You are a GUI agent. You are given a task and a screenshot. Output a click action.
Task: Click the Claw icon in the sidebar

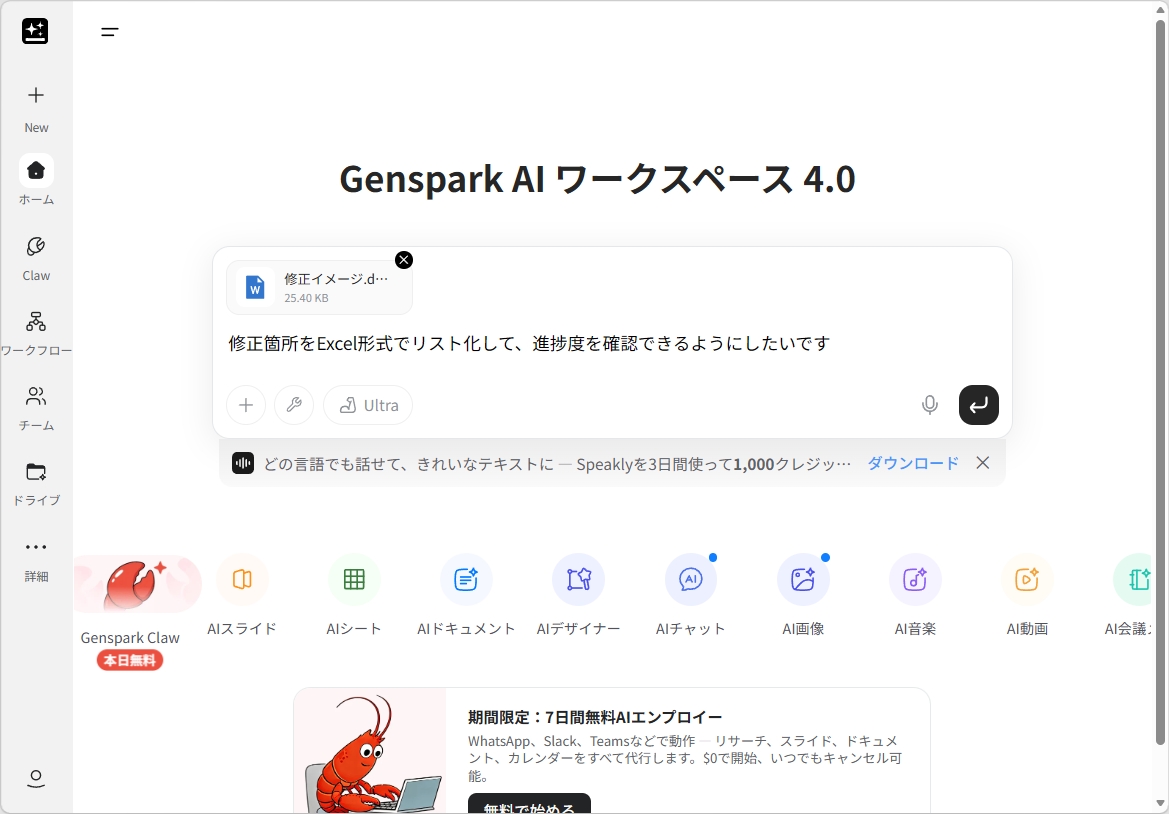tap(36, 246)
